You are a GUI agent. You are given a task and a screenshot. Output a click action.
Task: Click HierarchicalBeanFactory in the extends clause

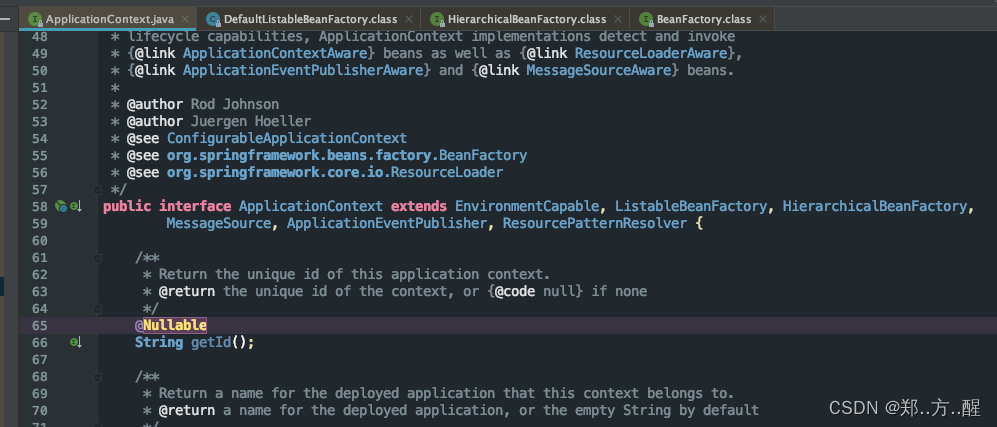point(874,206)
